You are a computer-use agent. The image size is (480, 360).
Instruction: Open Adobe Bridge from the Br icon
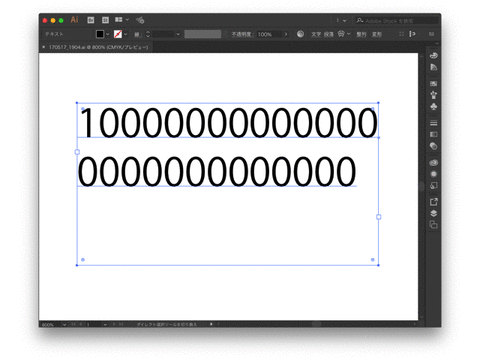click(x=90, y=20)
